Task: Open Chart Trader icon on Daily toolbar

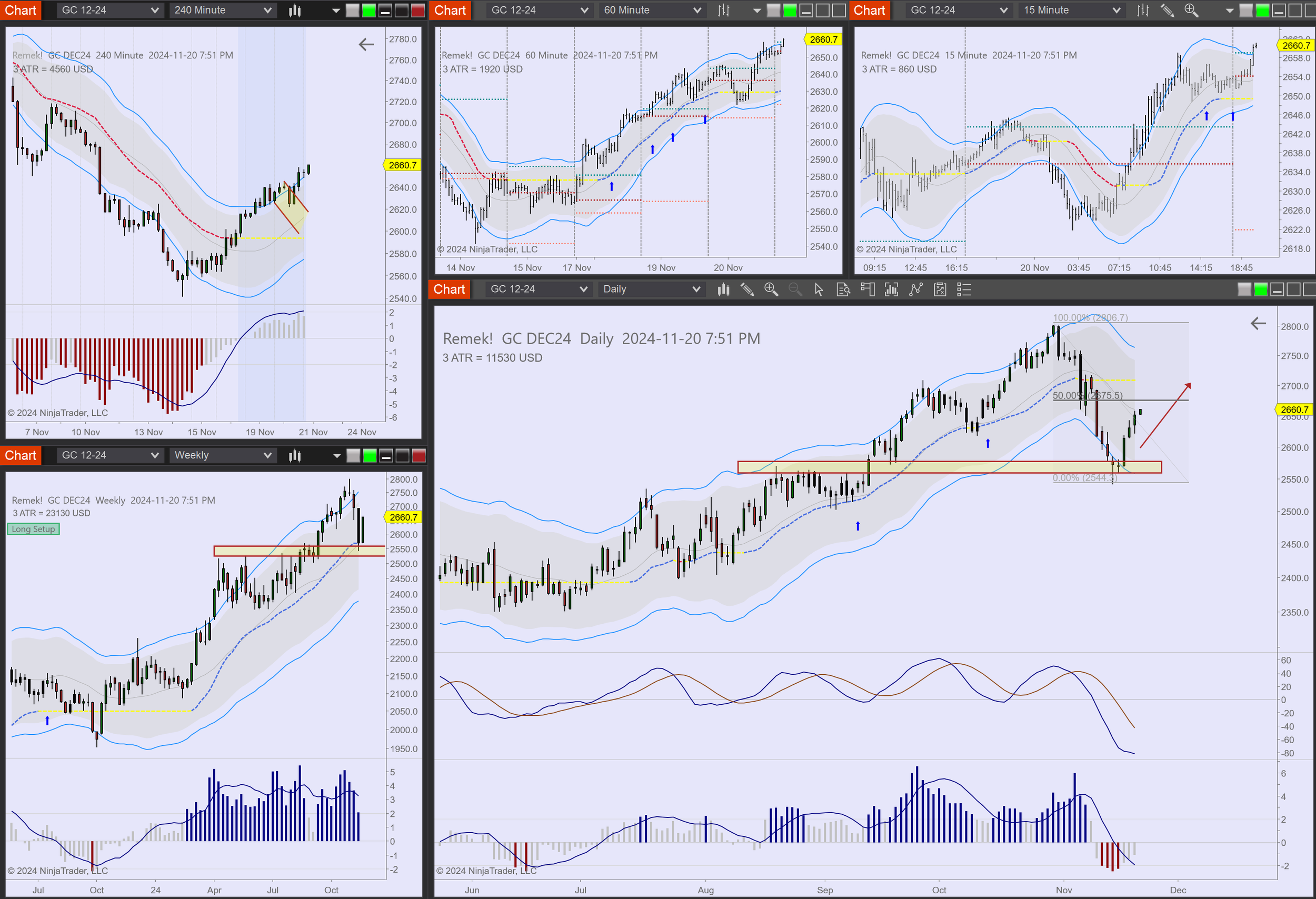Action: coord(867,290)
